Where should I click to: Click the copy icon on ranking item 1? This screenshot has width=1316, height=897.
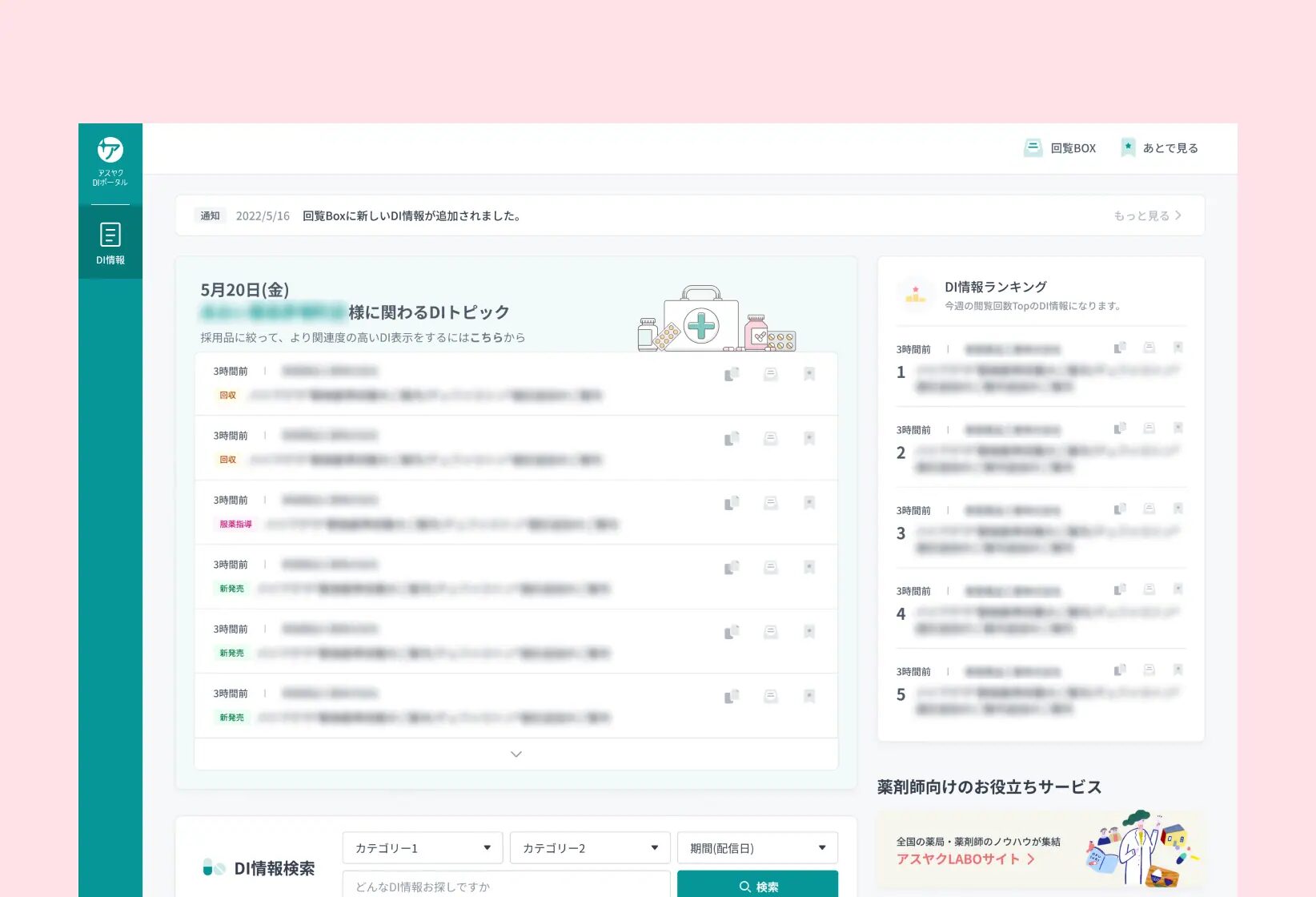pyautogui.click(x=1120, y=348)
